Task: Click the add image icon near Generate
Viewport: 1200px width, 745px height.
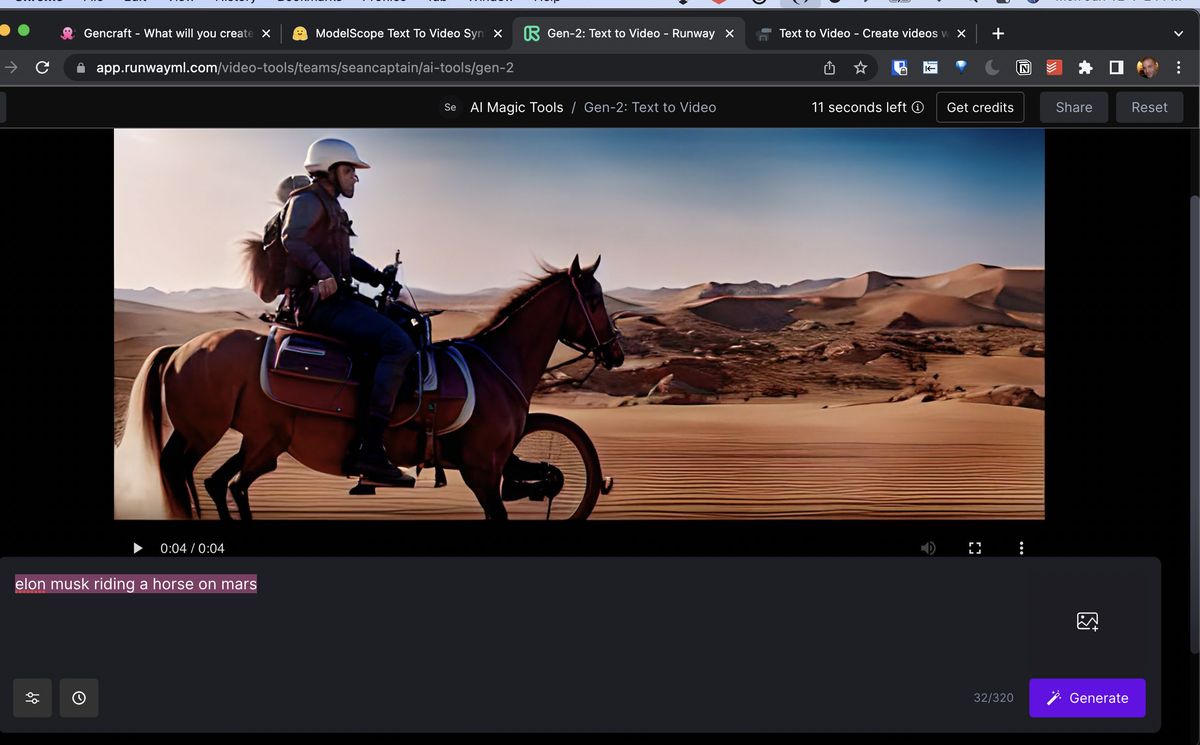Action: pos(1087,620)
